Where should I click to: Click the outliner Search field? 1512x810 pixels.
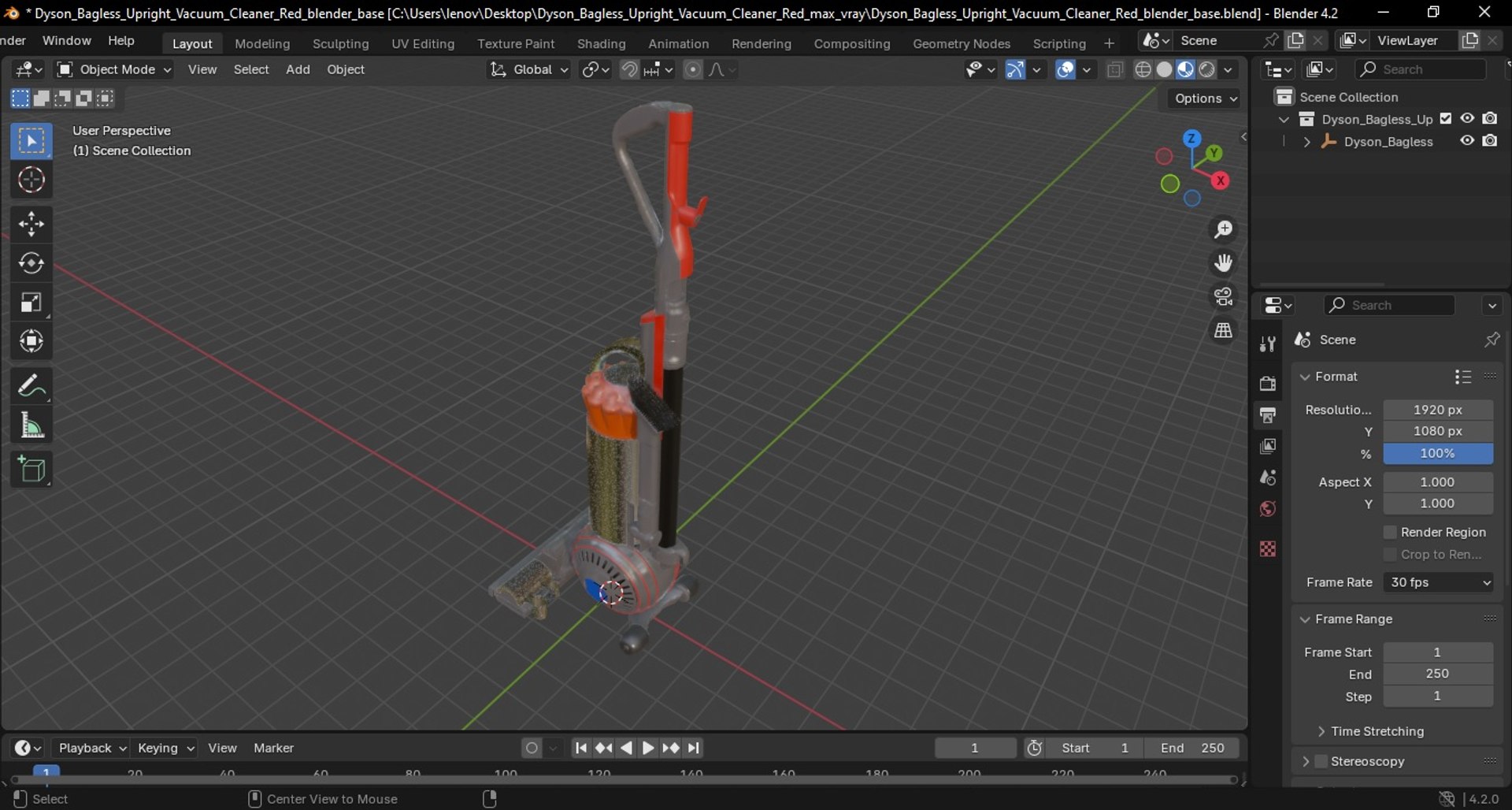coord(1420,69)
